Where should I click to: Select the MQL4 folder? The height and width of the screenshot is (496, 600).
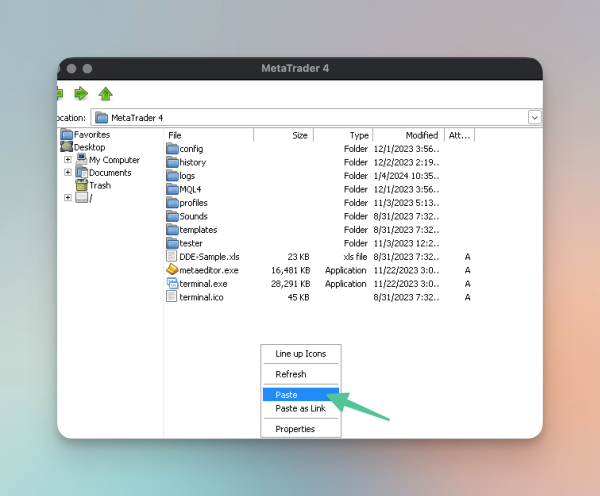coord(192,189)
